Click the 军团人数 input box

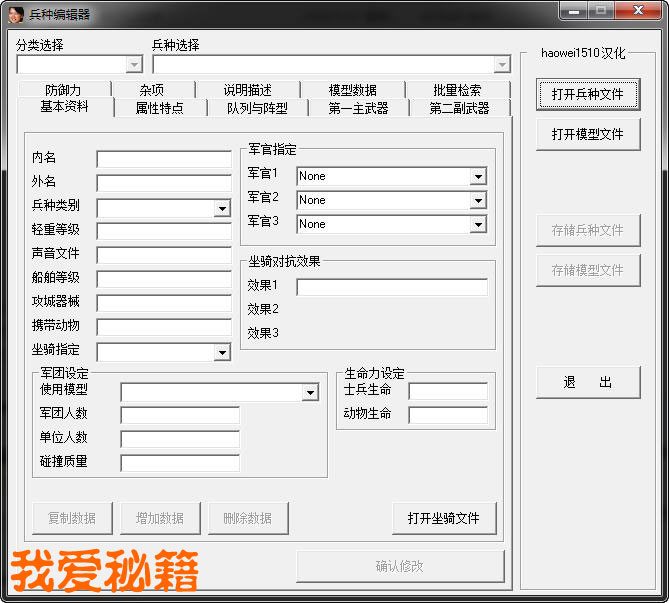coord(180,415)
